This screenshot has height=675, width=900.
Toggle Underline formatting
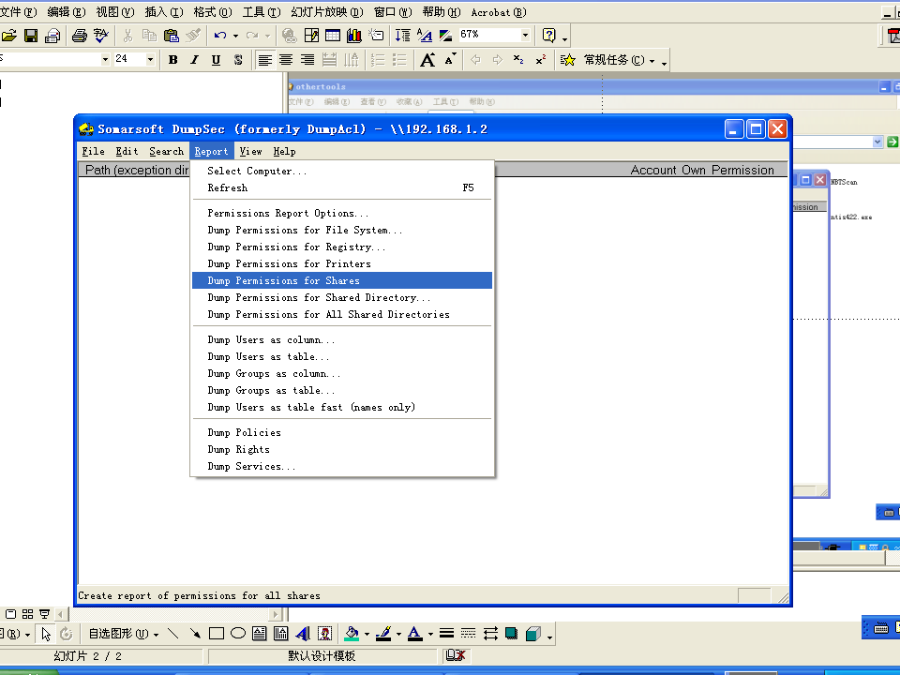216,60
